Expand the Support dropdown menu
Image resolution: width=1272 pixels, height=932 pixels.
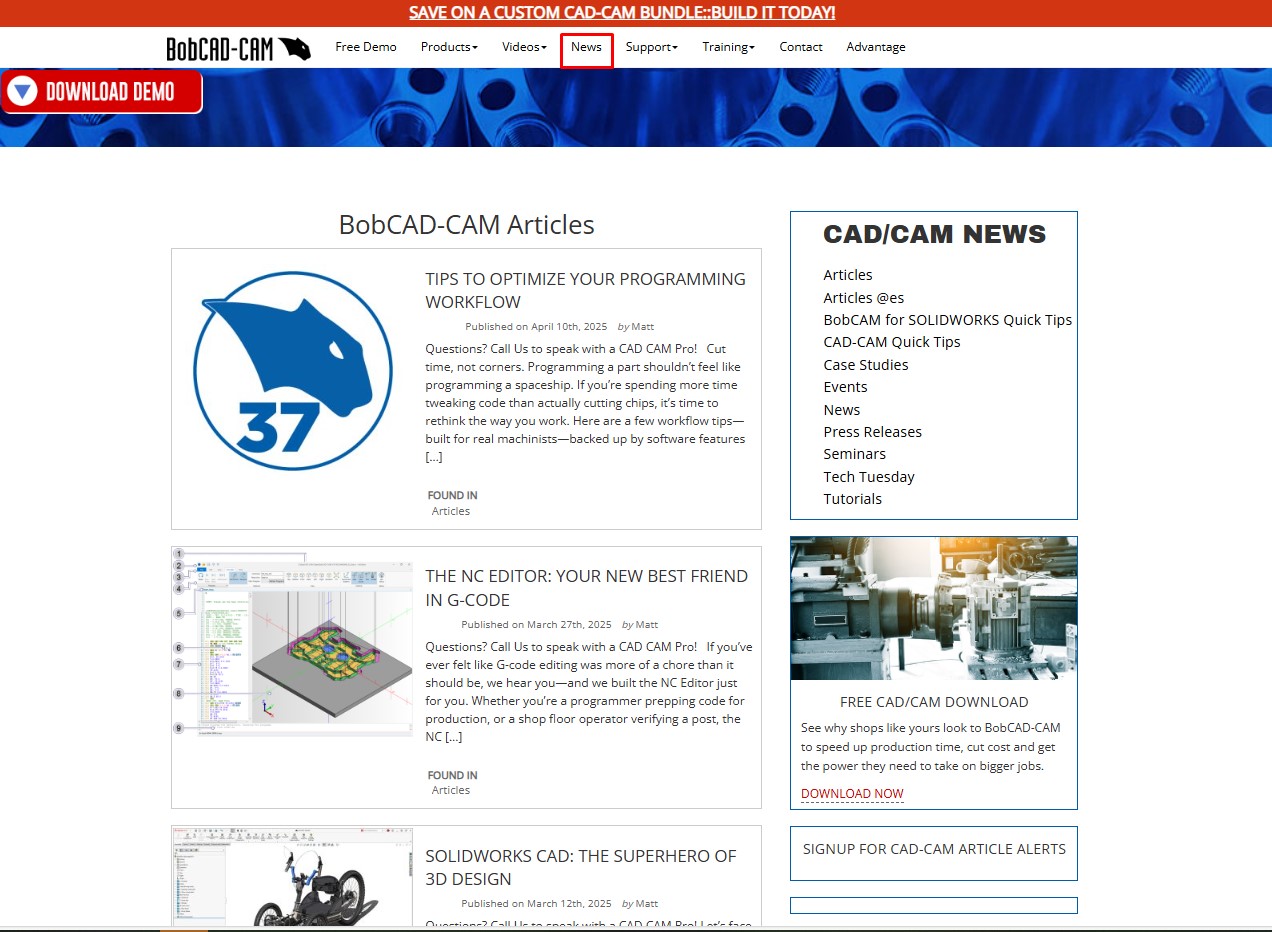pos(652,47)
